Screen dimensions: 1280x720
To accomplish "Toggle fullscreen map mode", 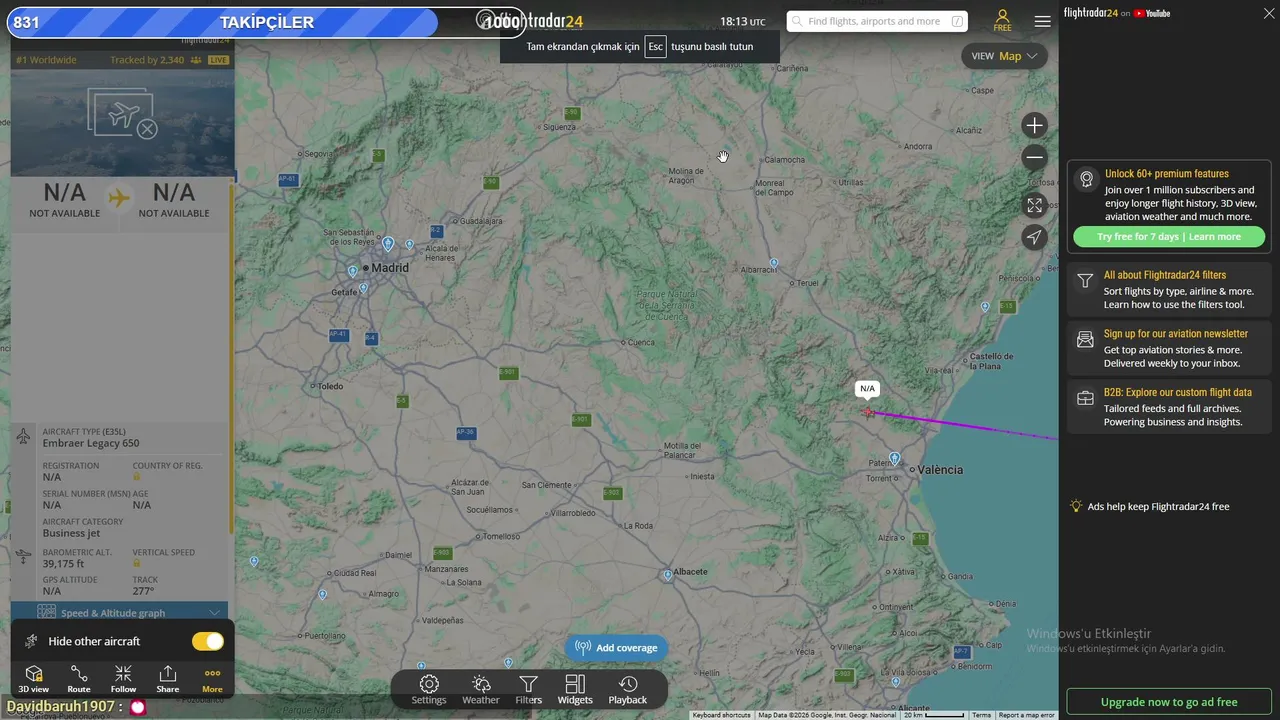I will [x=1035, y=205].
